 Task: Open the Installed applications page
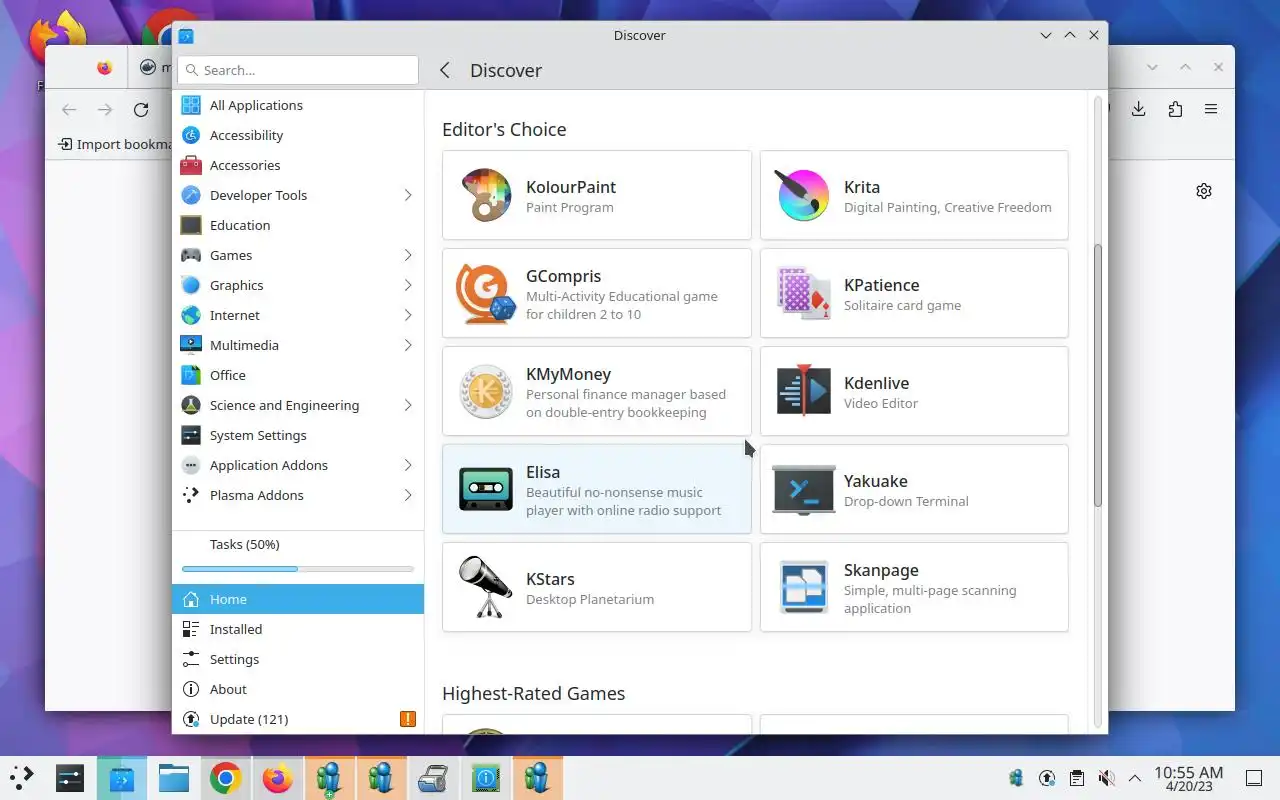click(298, 629)
